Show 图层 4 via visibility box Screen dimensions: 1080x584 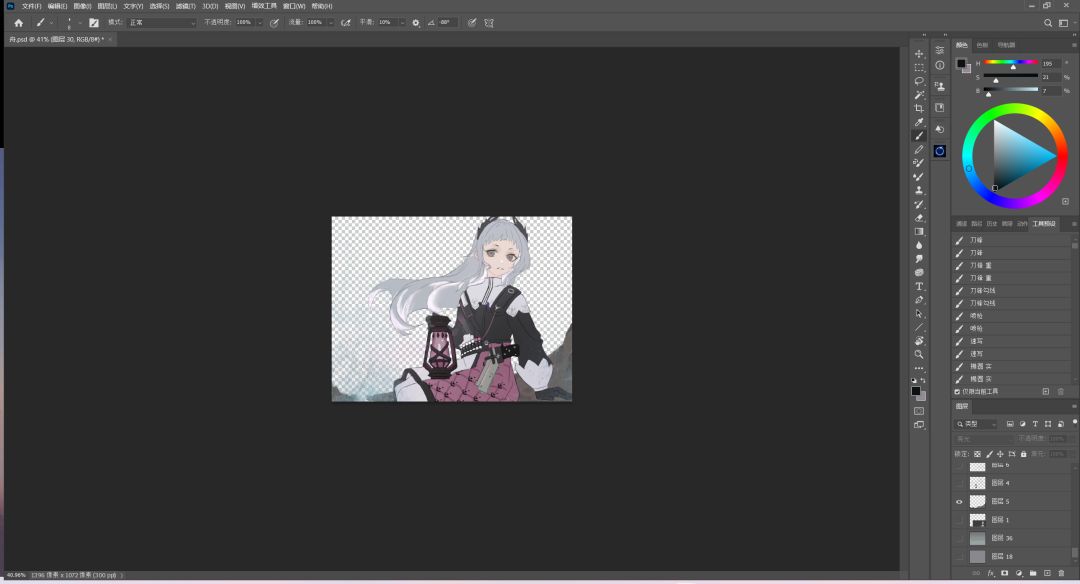[960, 483]
